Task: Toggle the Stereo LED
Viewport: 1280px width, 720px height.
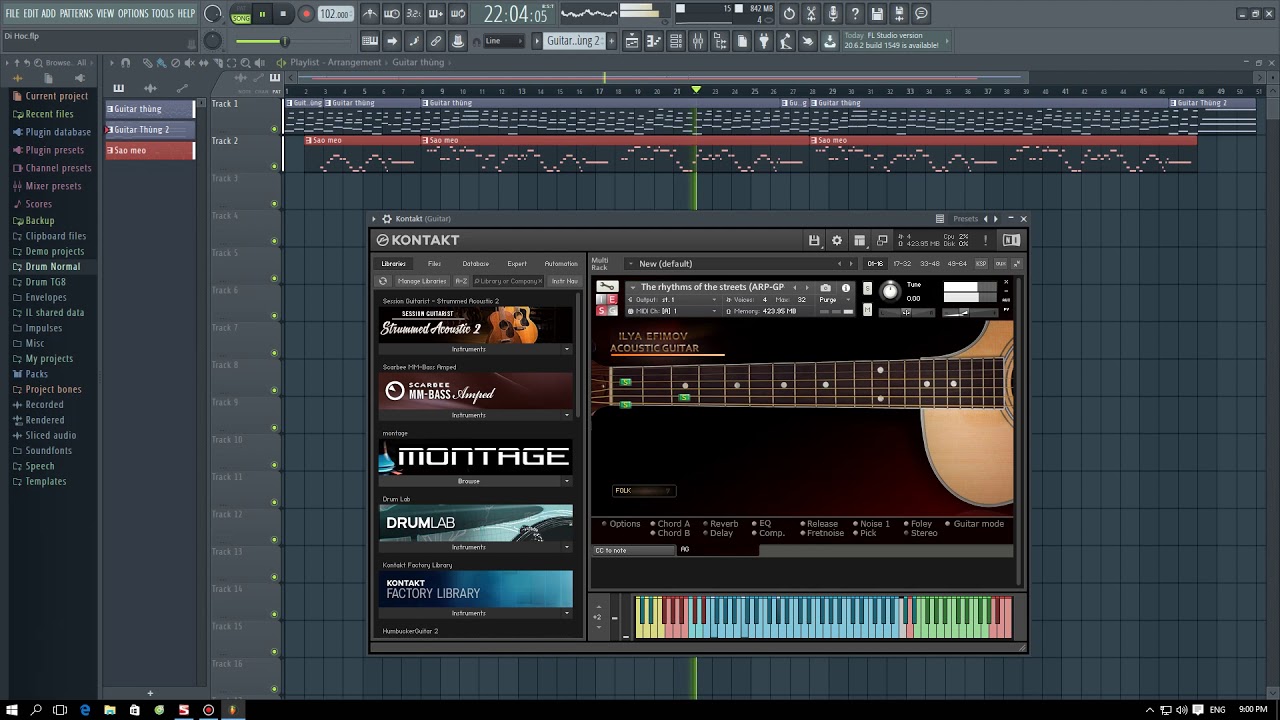Action: [906, 534]
